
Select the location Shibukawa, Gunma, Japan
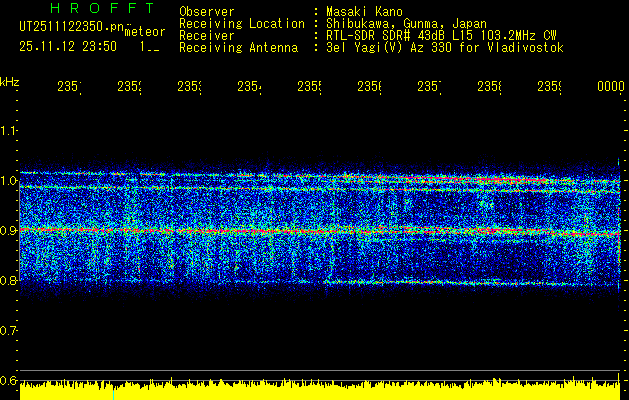click(406, 24)
